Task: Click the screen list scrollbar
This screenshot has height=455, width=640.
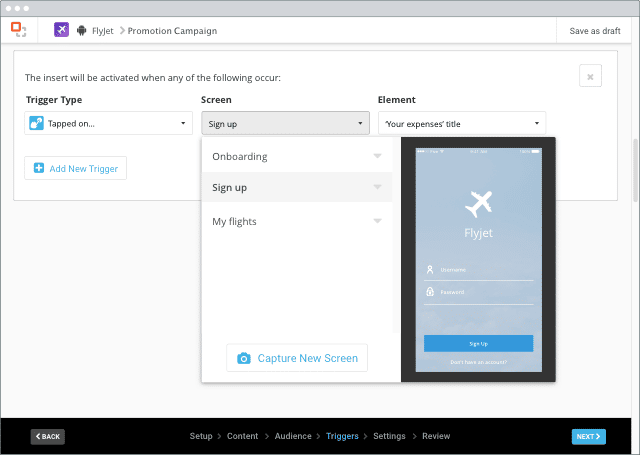Action: pyautogui.click(x=396, y=235)
